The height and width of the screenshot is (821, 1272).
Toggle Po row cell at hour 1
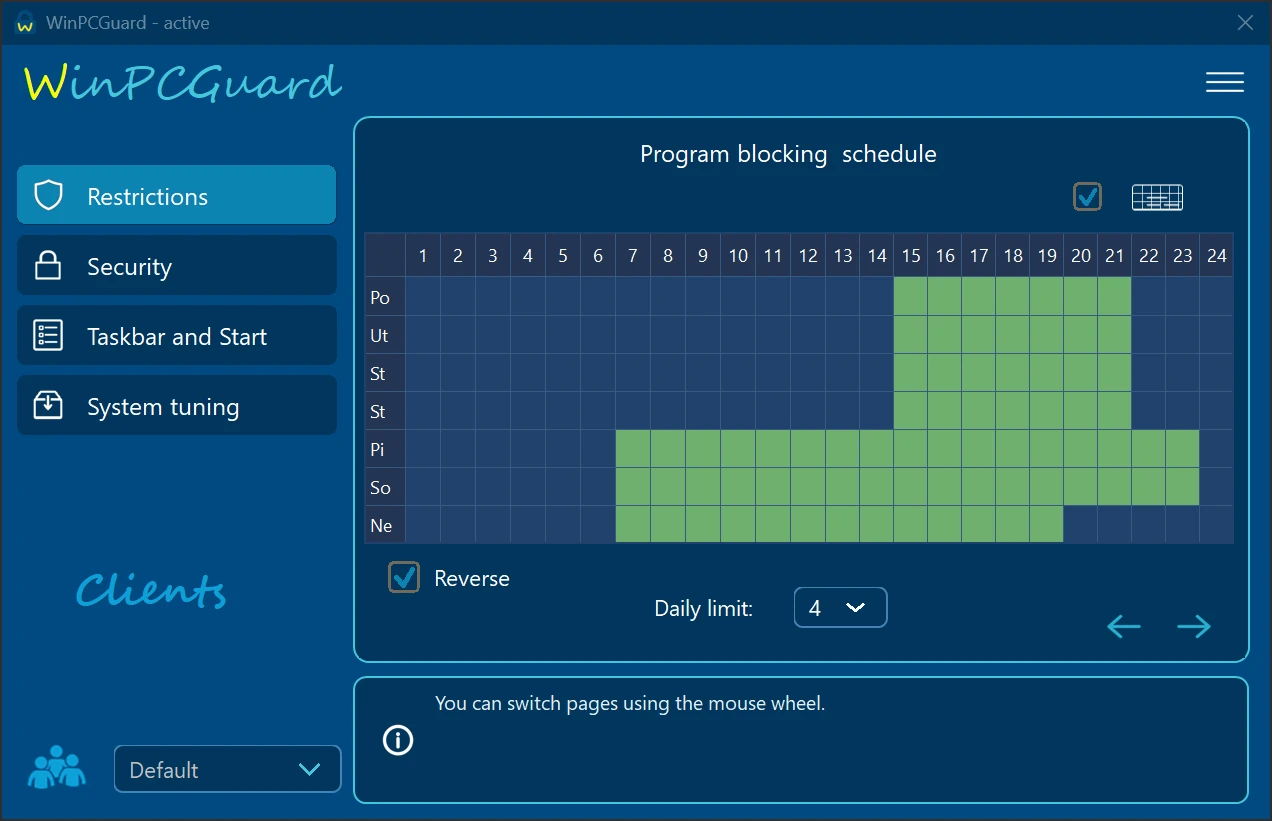(x=423, y=297)
